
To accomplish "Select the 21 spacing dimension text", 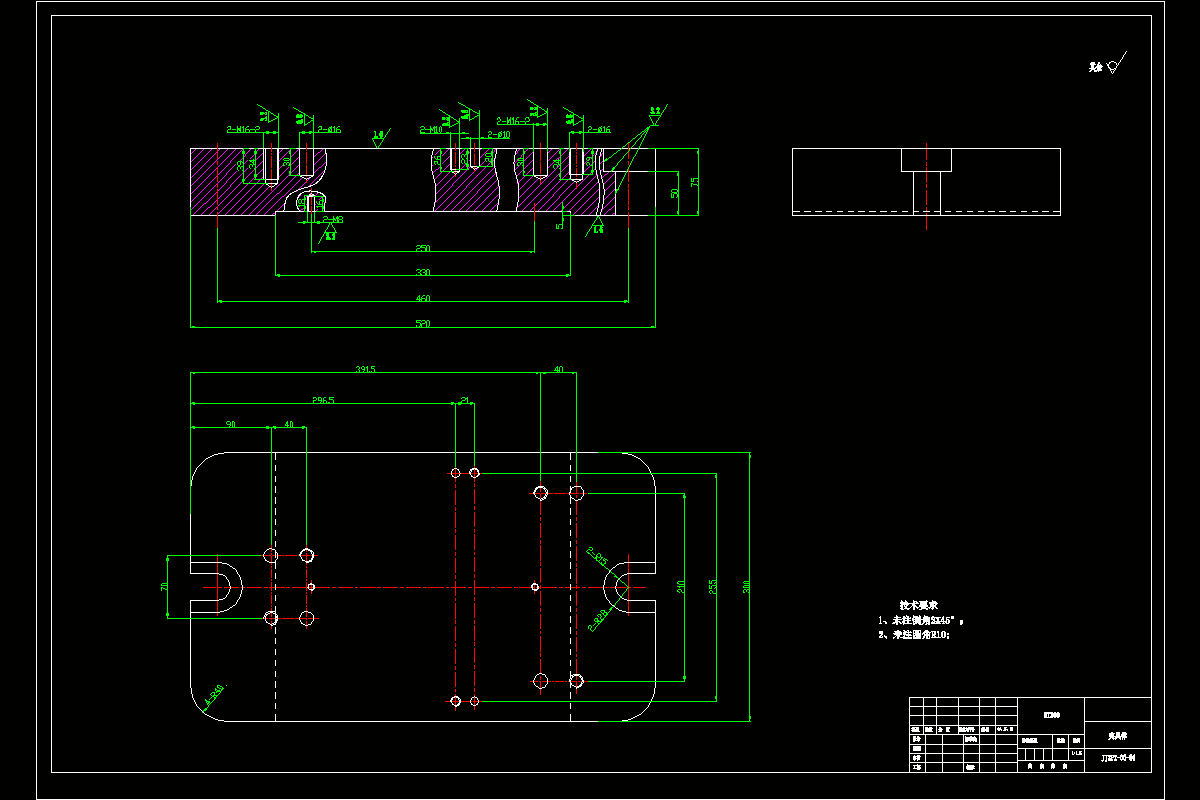I will [x=465, y=400].
